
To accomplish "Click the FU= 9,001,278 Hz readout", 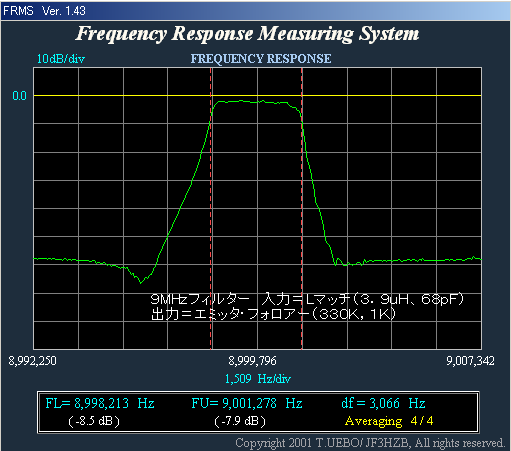I will coord(247,403).
